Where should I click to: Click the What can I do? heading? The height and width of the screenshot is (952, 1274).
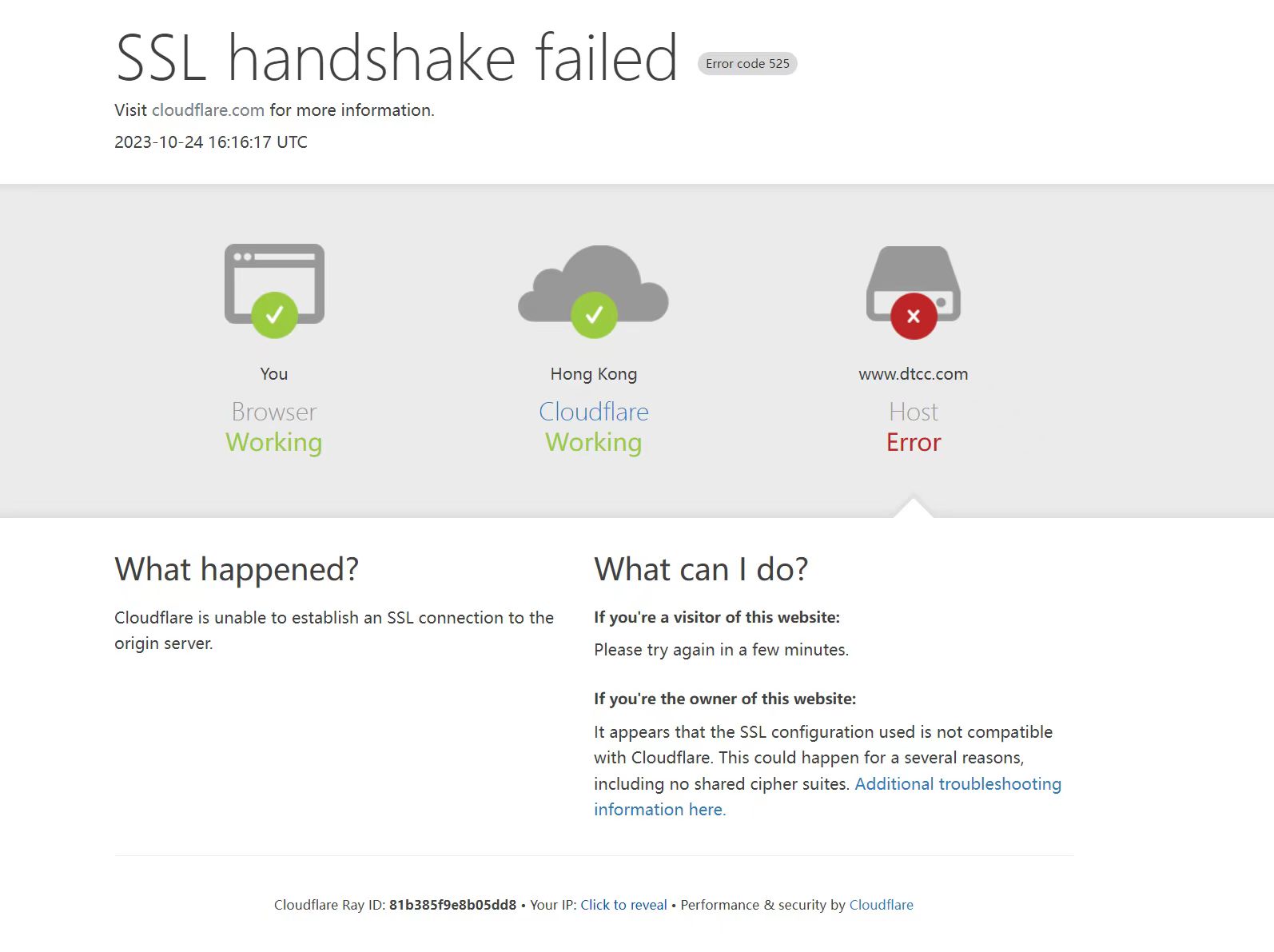(x=701, y=569)
